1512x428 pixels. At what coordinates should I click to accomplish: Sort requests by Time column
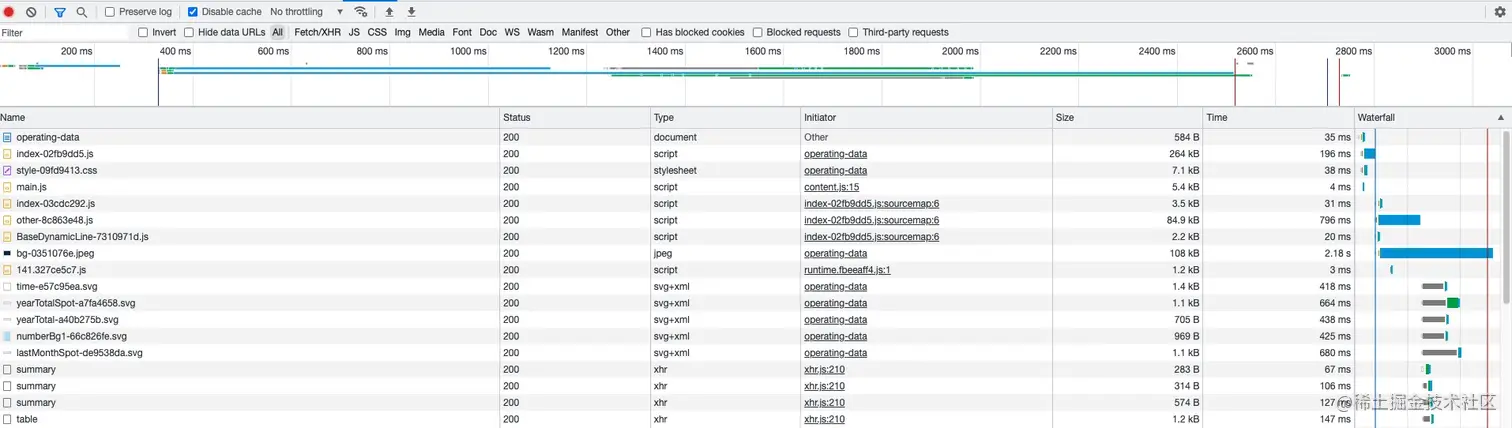pyautogui.click(x=1279, y=117)
